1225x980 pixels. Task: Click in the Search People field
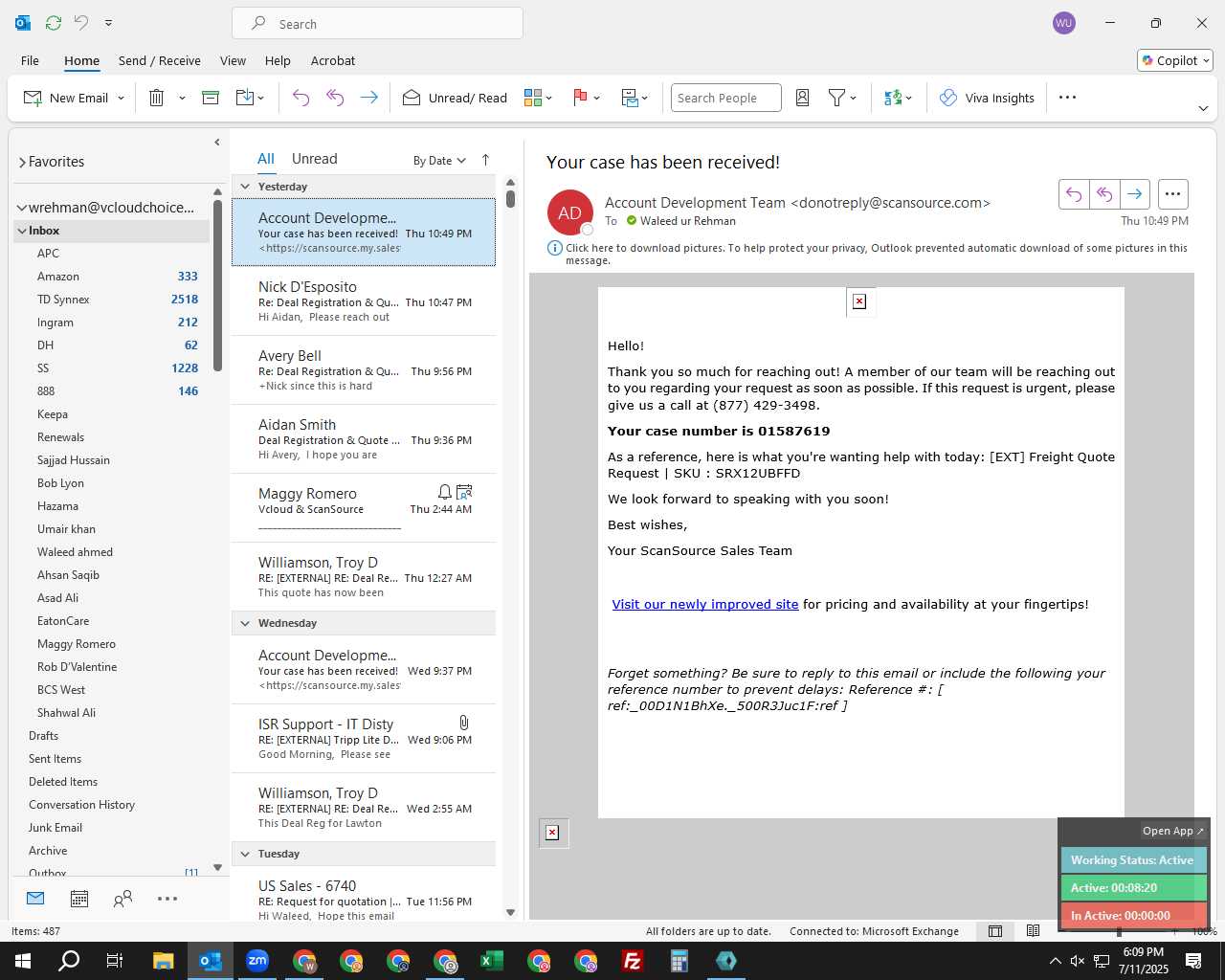726,98
